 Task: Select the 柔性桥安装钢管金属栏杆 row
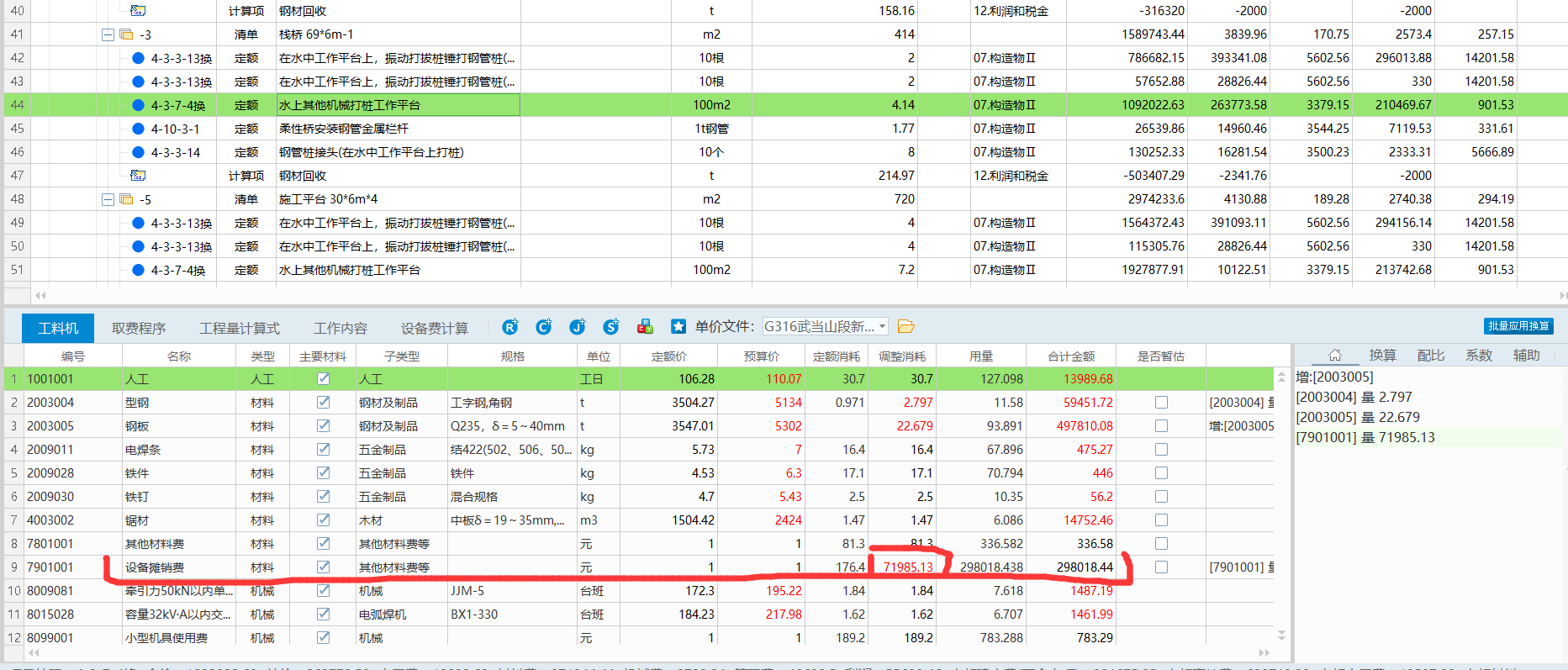[x=784, y=129]
